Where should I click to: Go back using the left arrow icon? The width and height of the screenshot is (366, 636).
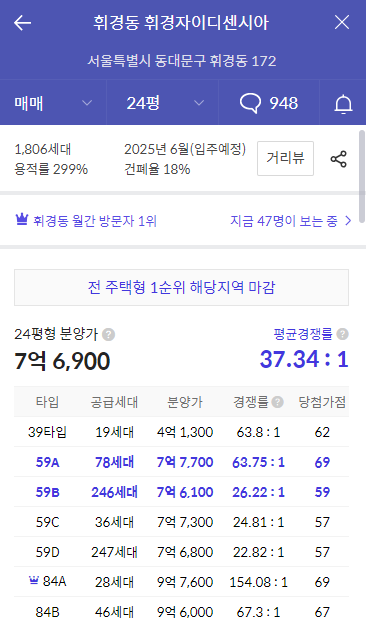click(x=22, y=23)
